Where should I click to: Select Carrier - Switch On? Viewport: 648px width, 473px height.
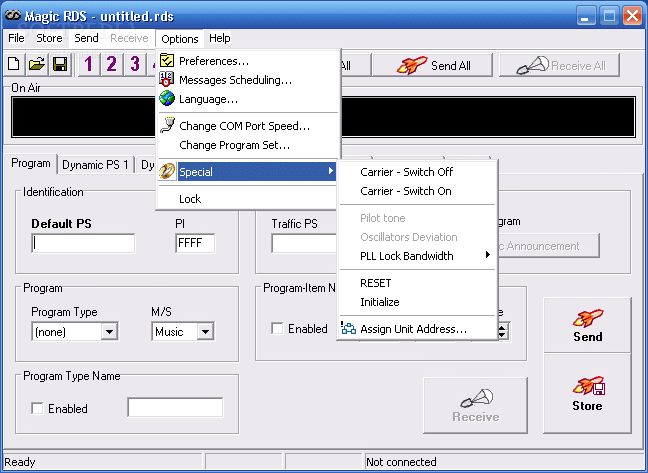(x=417, y=191)
